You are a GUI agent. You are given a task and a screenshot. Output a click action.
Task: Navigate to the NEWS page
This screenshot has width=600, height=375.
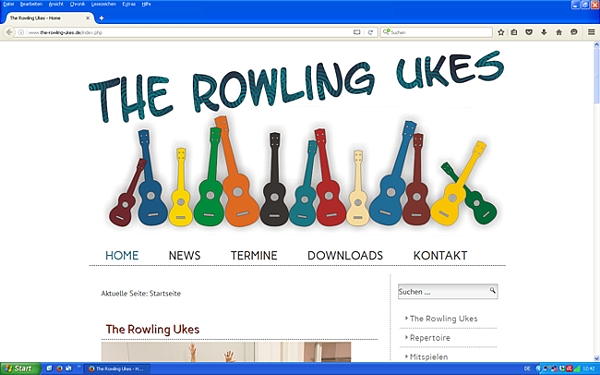pyautogui.click(x=184, y=255)
